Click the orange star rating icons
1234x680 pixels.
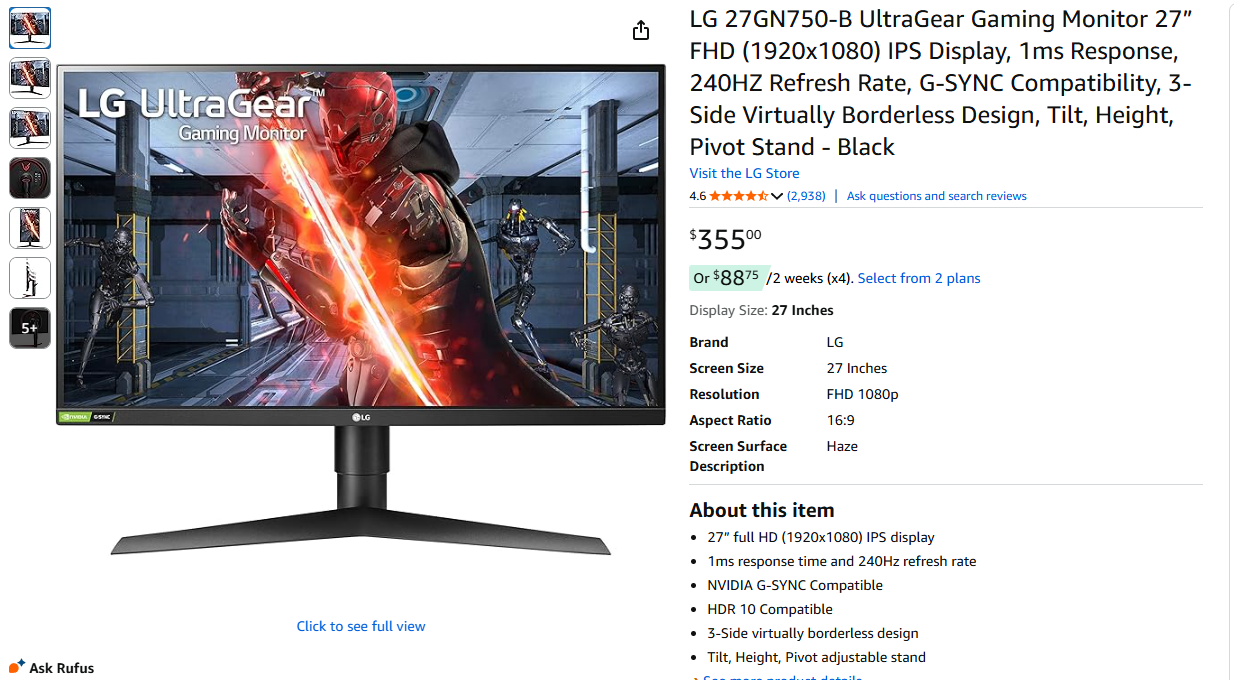coord(738,196)
